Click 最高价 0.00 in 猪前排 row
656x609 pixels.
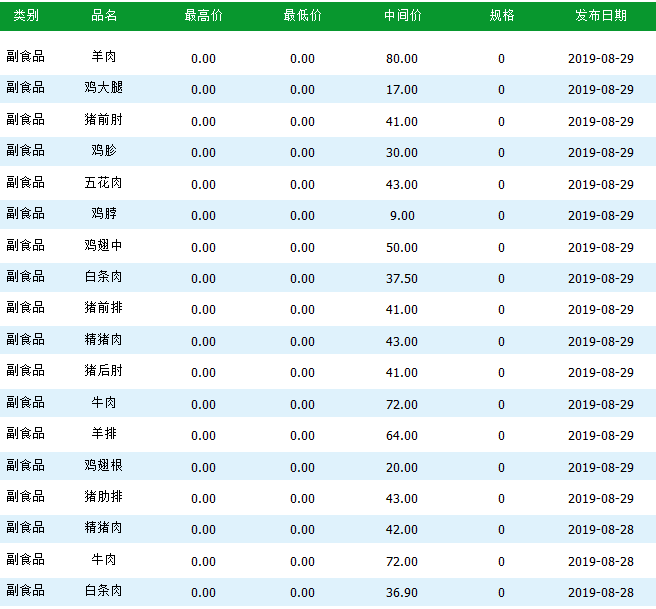203,310
